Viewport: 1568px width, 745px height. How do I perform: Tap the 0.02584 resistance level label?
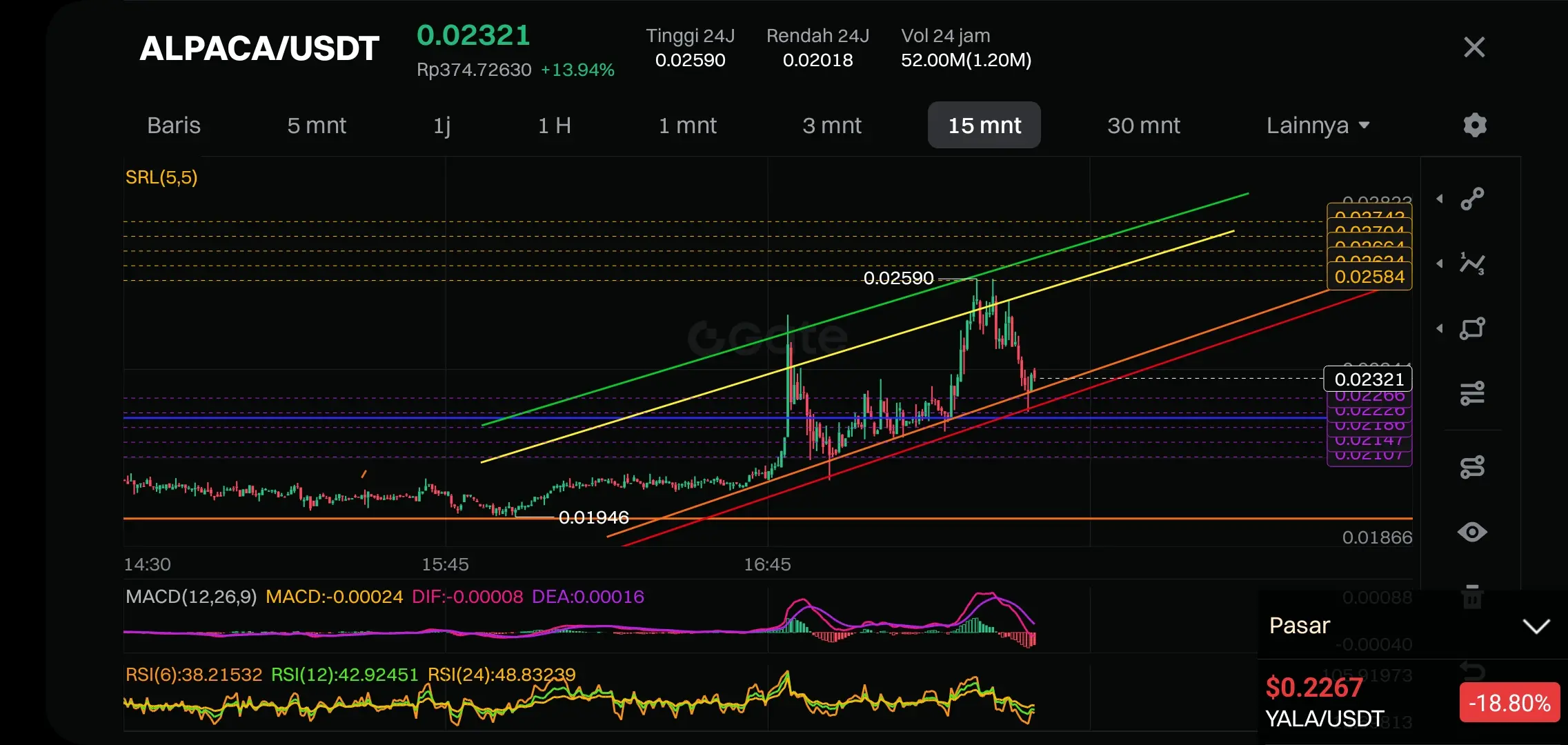point(1369,277)
